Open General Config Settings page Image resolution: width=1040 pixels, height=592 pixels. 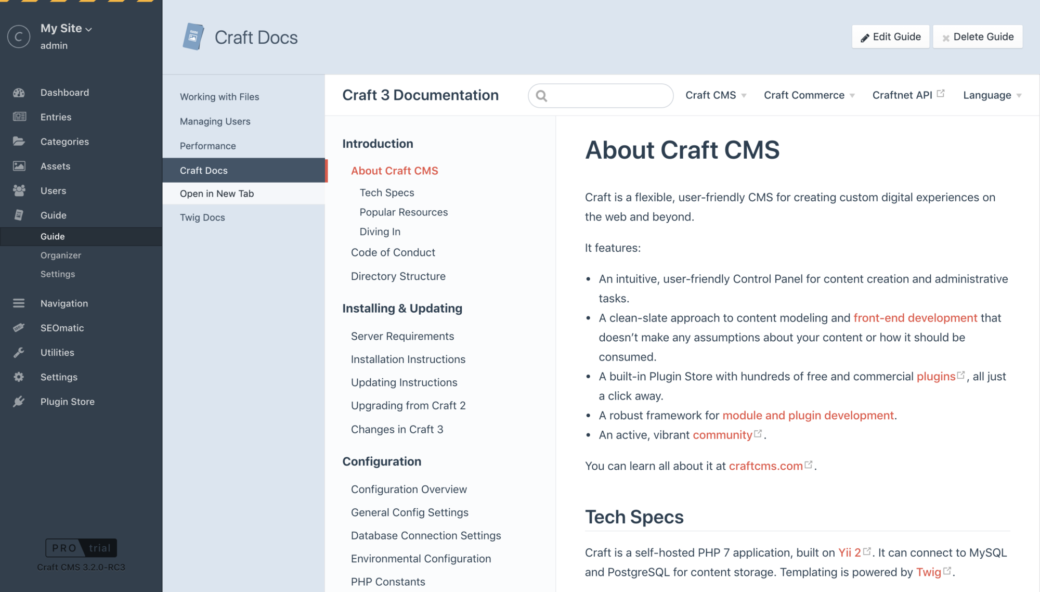(x=409, y=512)
